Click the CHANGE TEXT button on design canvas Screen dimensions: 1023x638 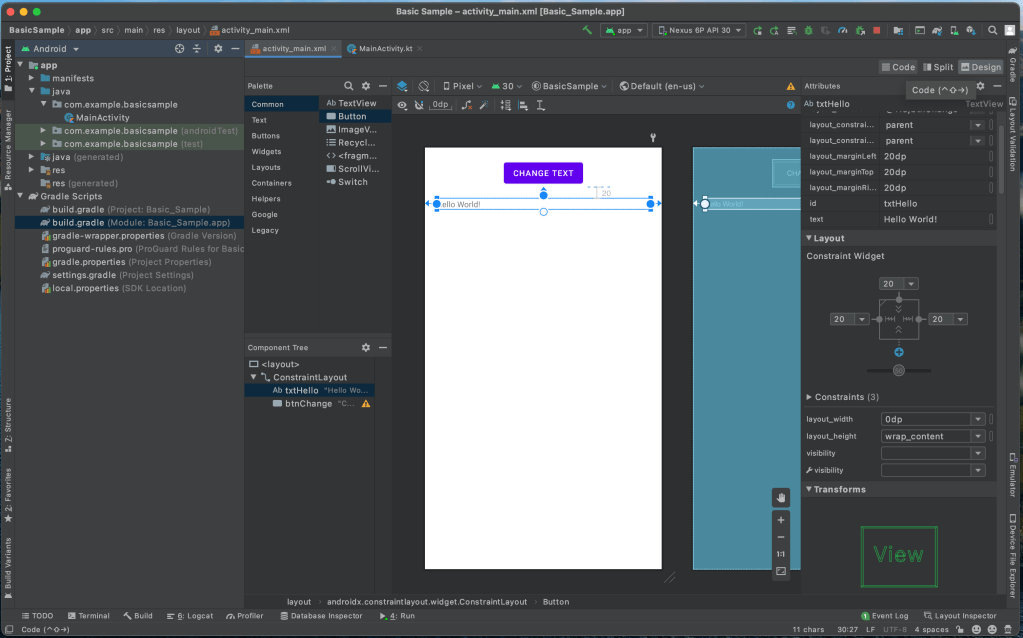543,173
